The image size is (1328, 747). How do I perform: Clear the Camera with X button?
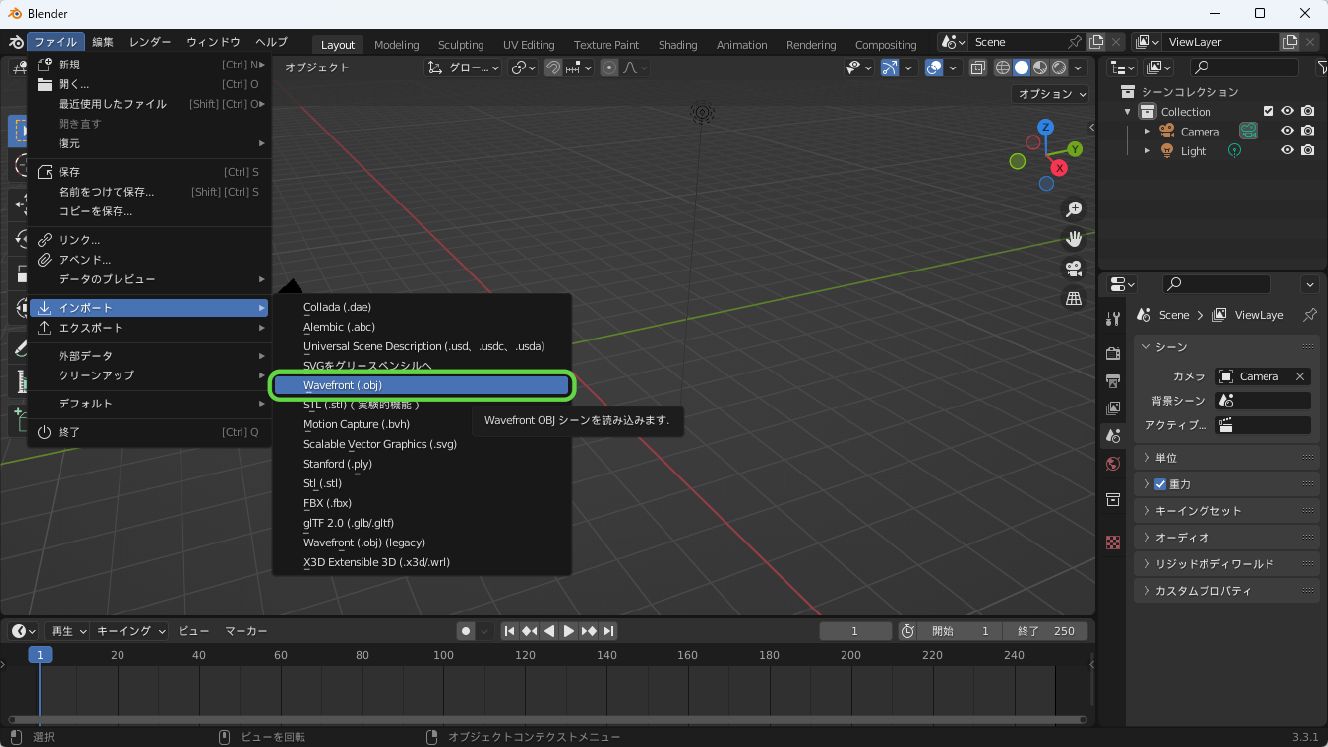[1299, 376]
